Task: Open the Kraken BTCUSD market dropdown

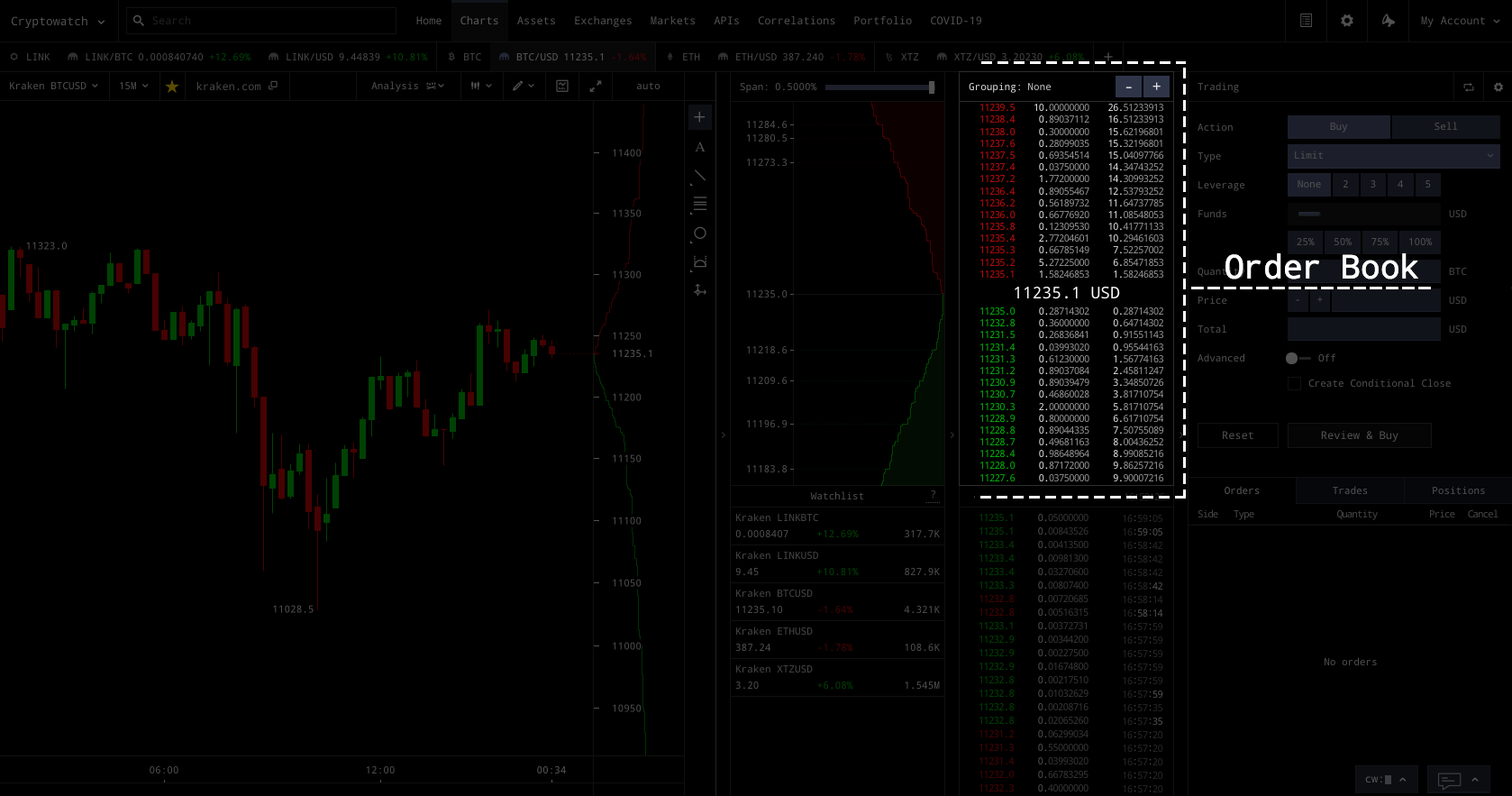Action: 54,87
